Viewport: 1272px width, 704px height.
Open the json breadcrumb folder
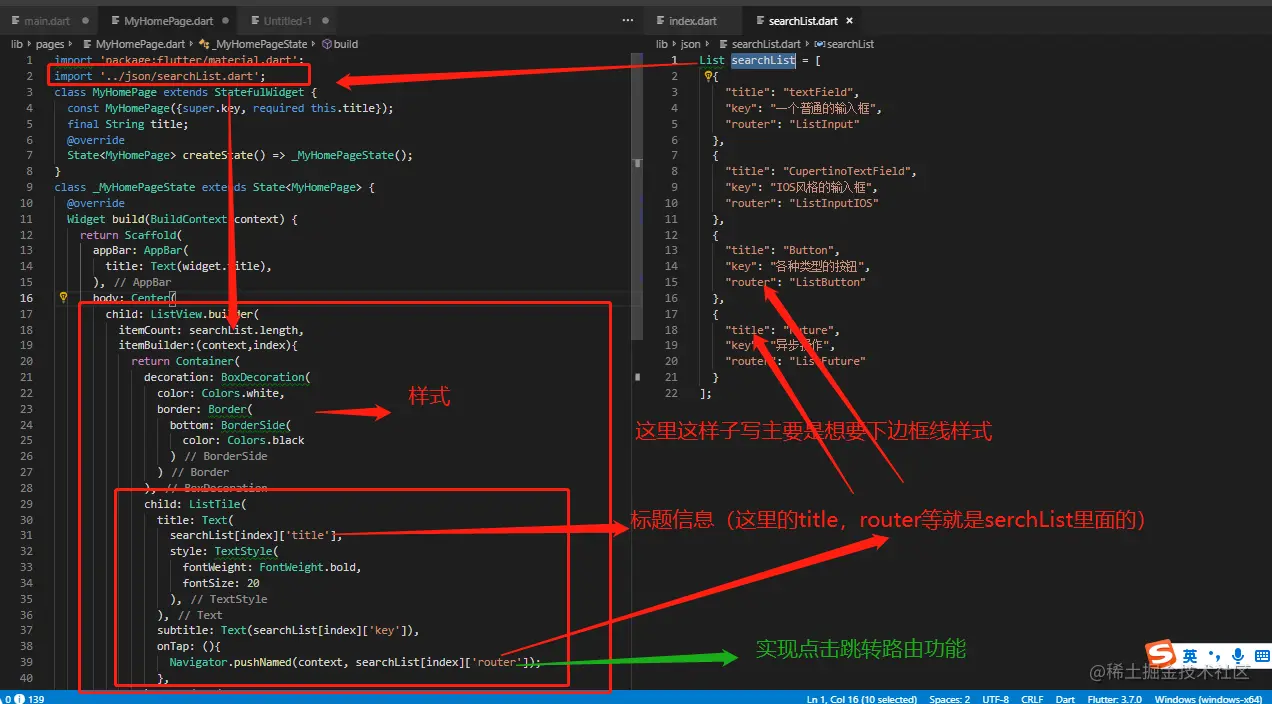(691, 44)
